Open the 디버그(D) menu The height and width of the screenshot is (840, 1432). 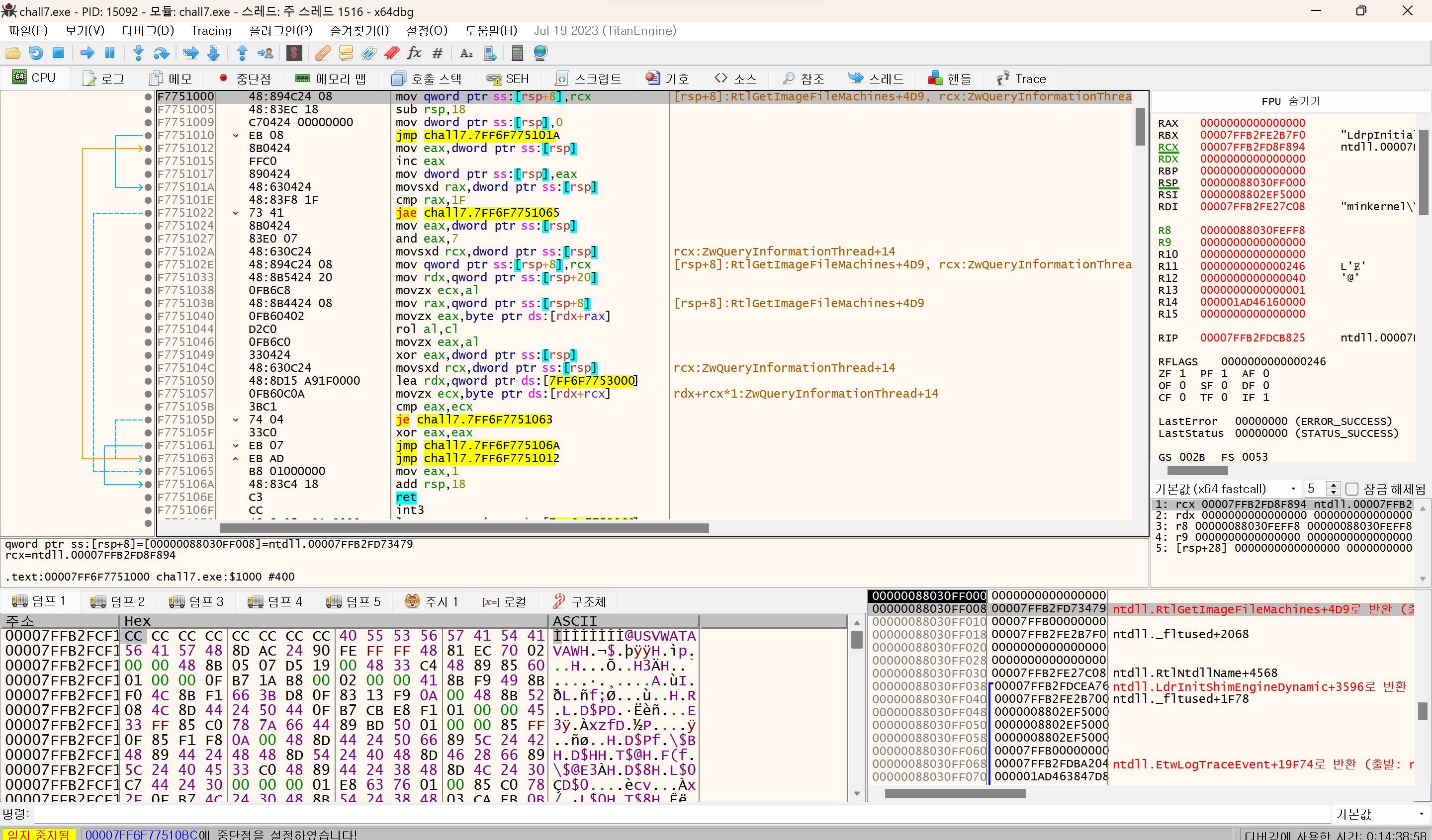click(x=147, y=31)
